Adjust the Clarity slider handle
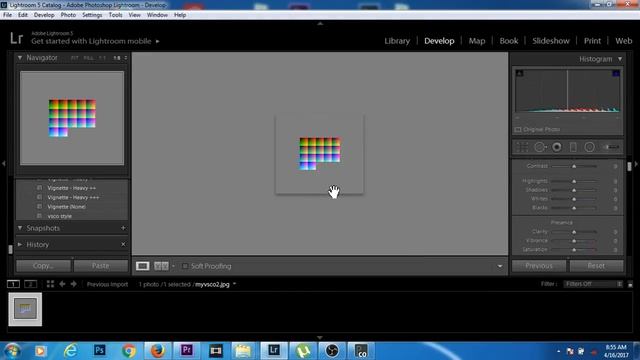Screen dimensions: 640x360 click(x=574, y=232)
